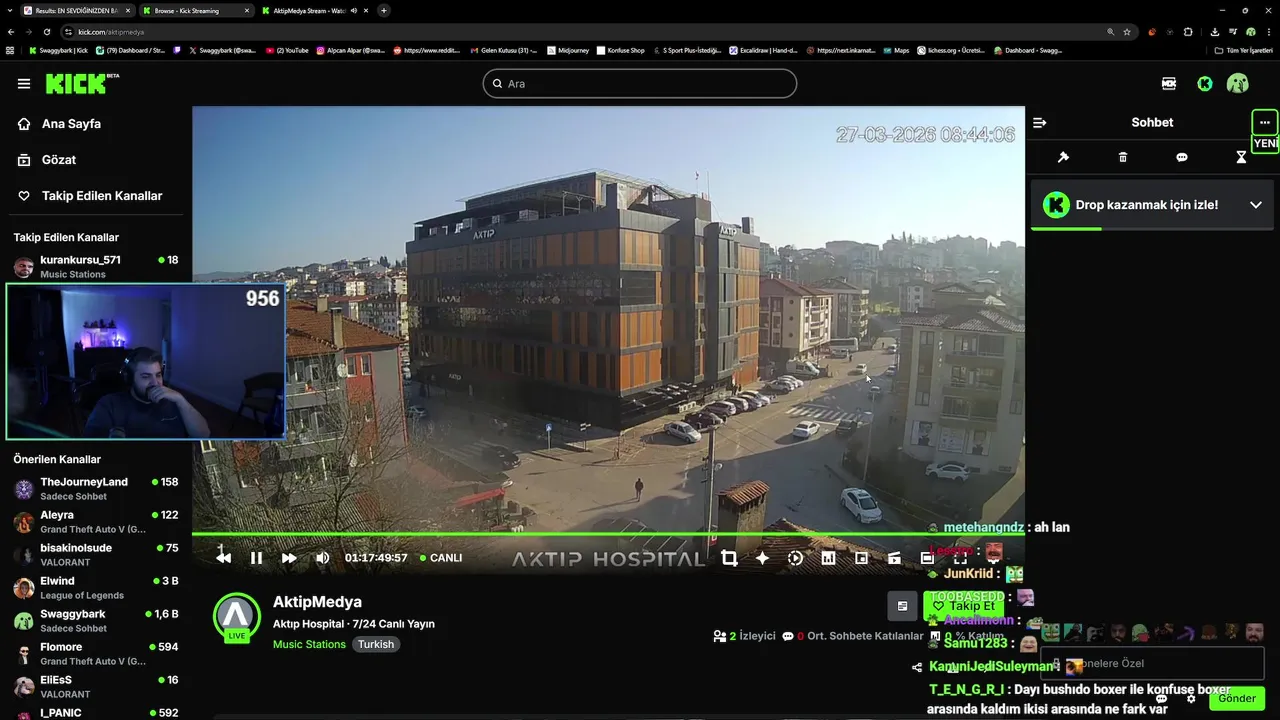Open the Flomore channel in the sidebar
The height and width of the screenshot is (720, 1280).
pos(96,653)
